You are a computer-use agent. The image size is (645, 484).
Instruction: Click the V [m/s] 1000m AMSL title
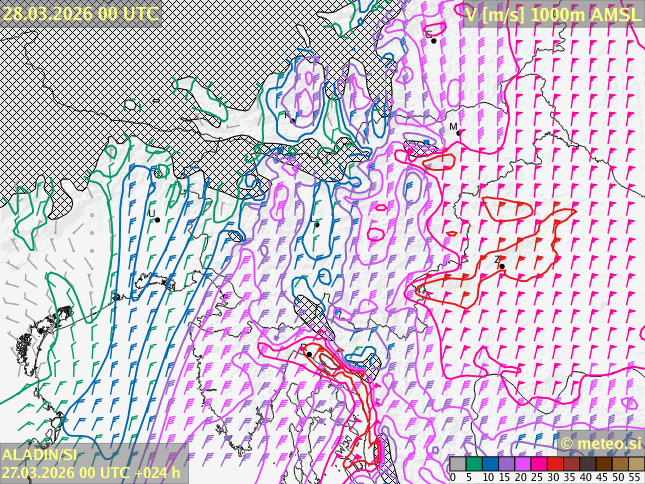click(x=552, y=14)
